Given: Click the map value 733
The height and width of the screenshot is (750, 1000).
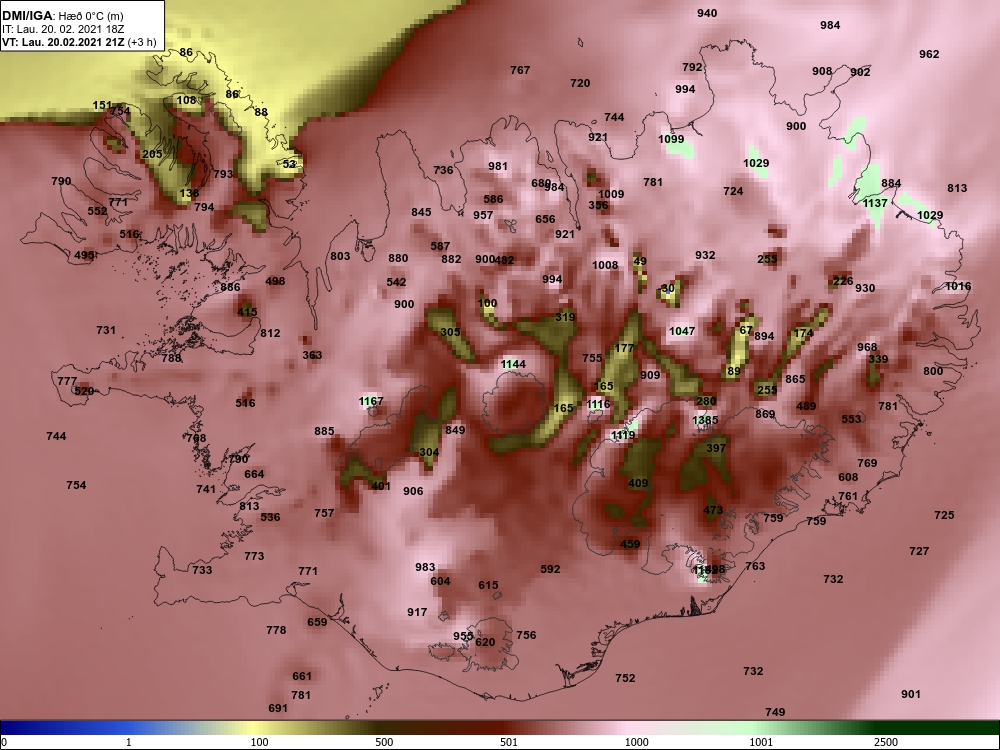Looking at the screenshot, I should (x=202, y=570).
